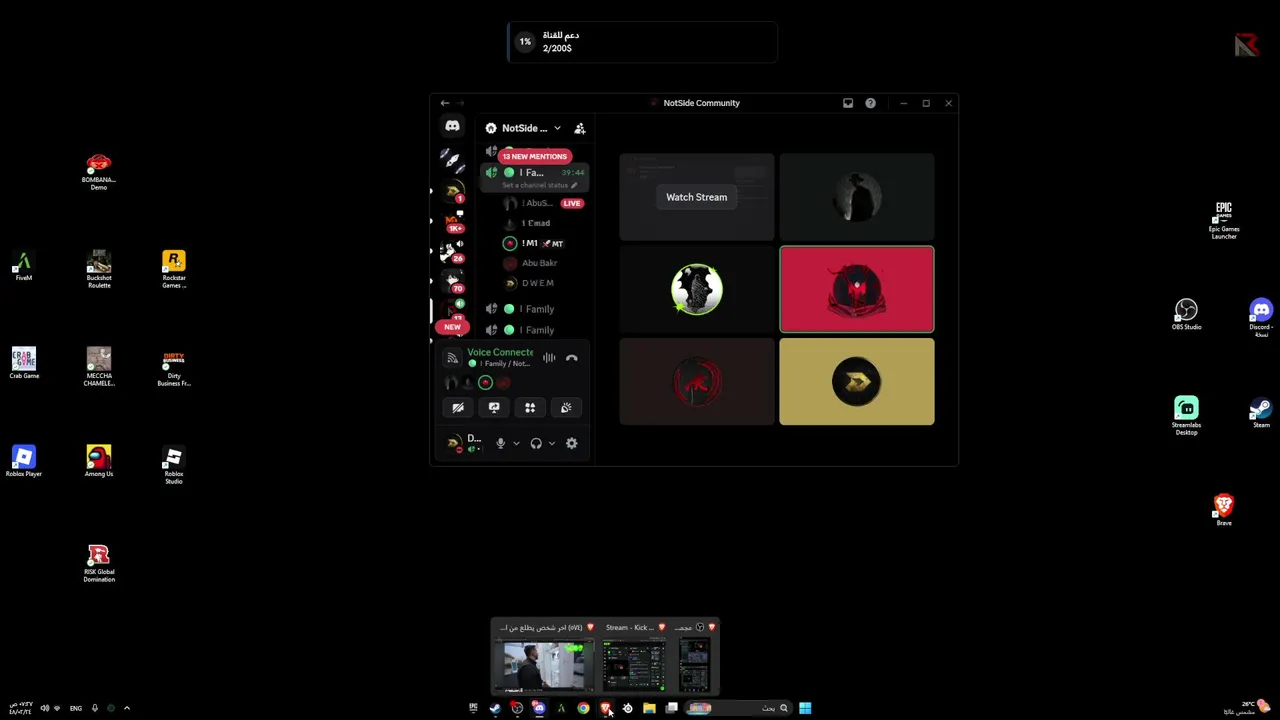The height and width of the screenshot is (720, 1280).
Task: Select AbuS user with LIVE badge
Action: tap(543, 203)
